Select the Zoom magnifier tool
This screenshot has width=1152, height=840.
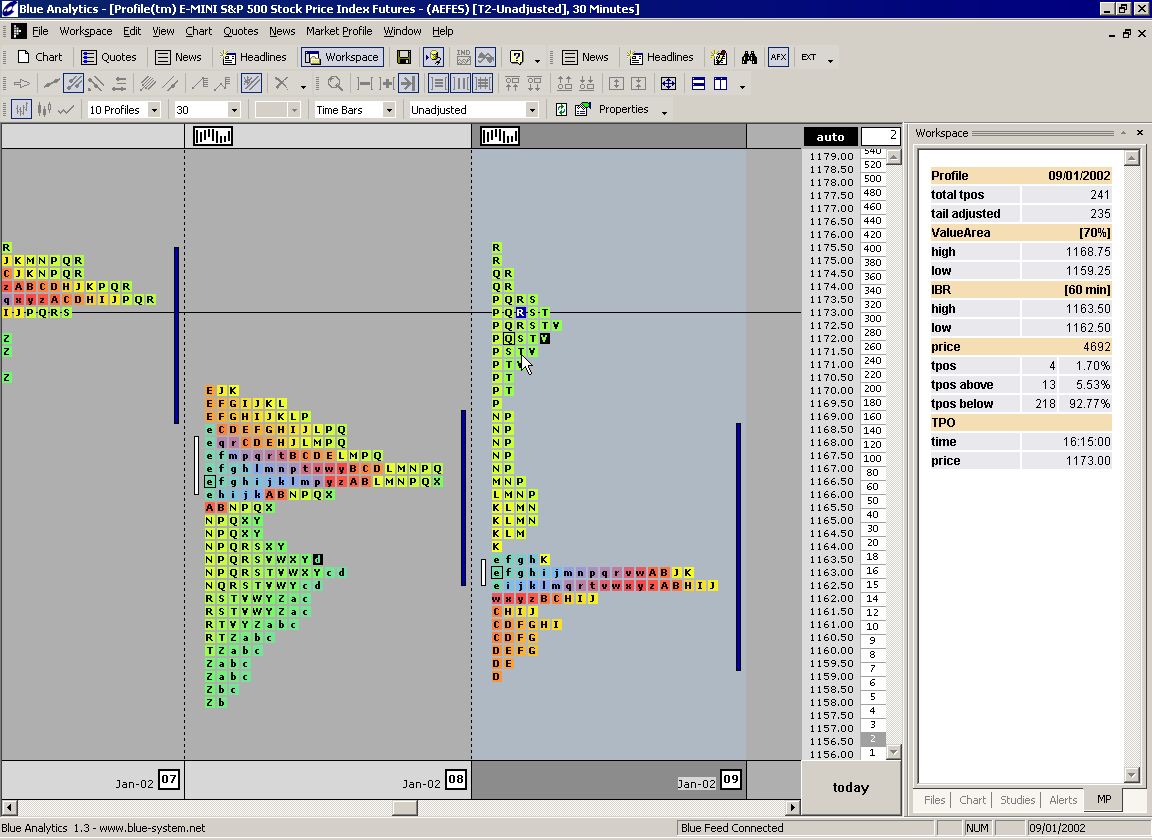point(336,83)
